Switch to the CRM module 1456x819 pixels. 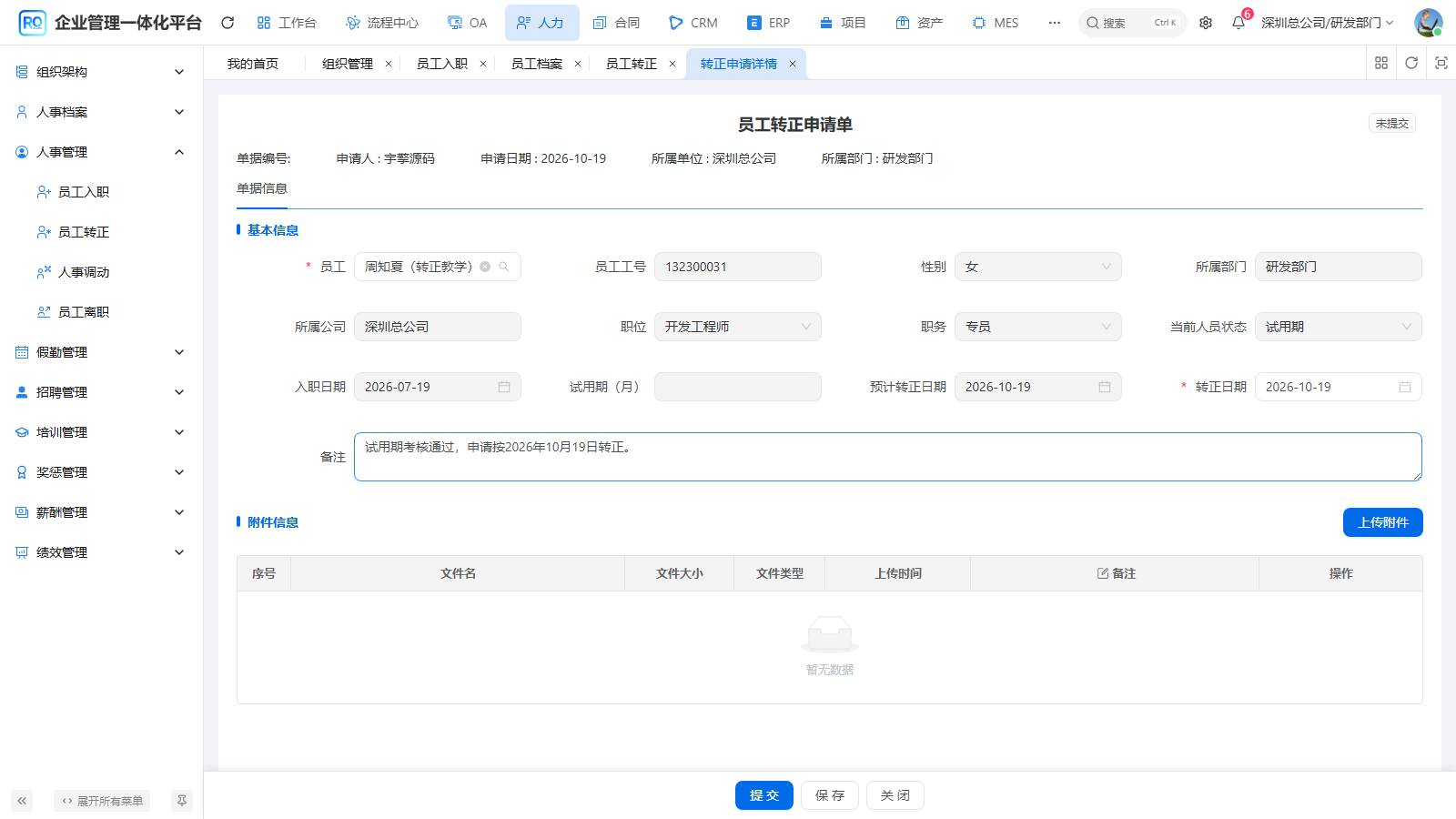point(693,23)
